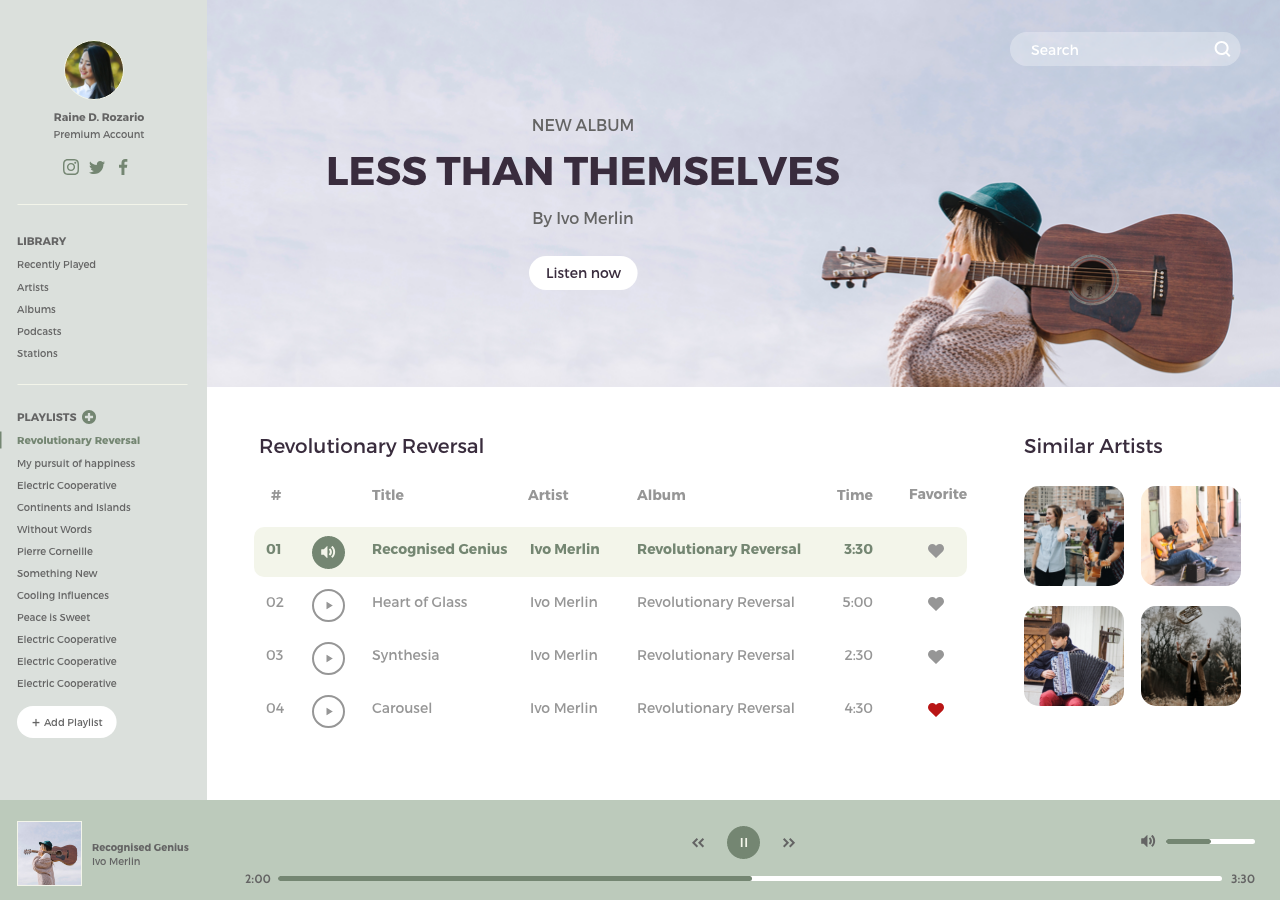Screen dimensions: 1280x900
Task: Favorite the Recognised Genius track
Action: pyautogui.click(x=936, y=551)
